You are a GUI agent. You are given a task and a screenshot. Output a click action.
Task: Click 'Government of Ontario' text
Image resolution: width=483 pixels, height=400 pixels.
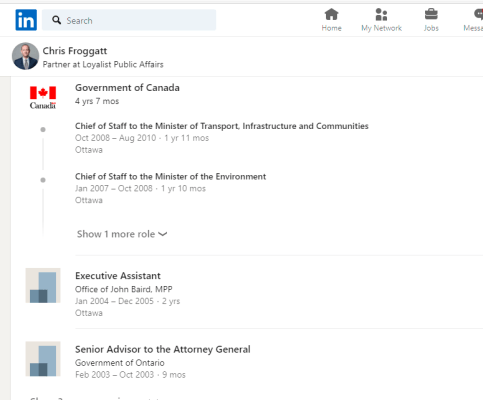[120, 363]
